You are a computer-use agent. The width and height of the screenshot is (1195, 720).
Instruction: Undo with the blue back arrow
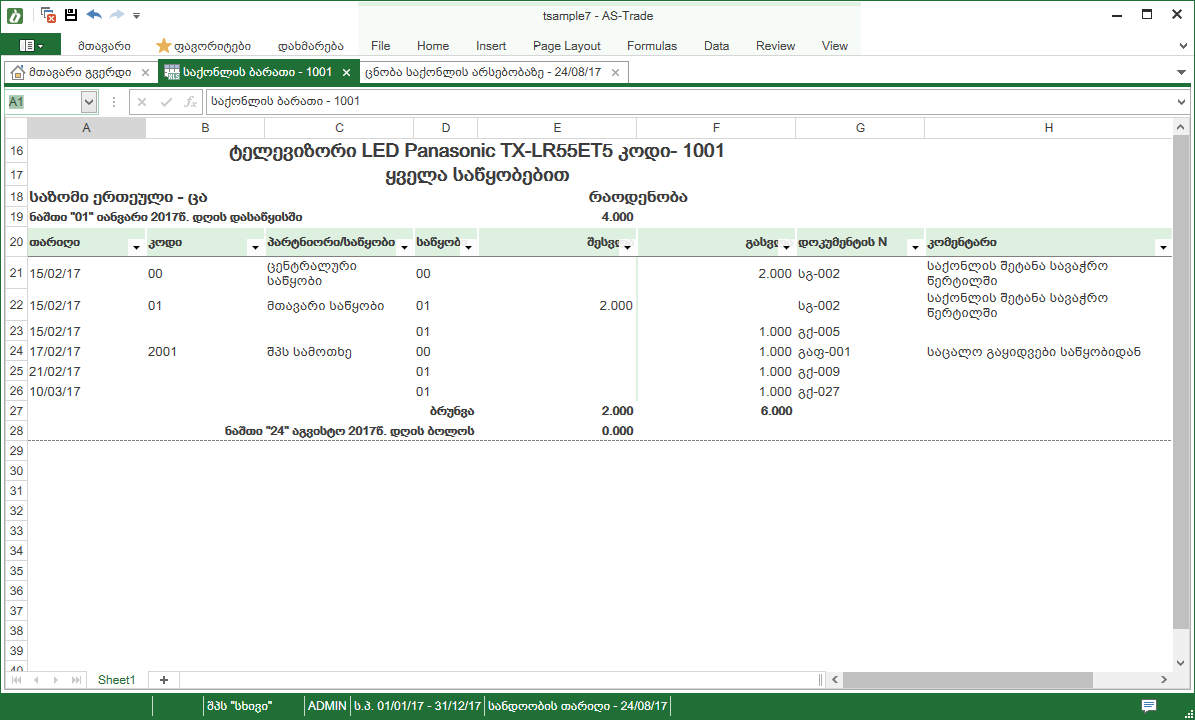coord(94,14)
